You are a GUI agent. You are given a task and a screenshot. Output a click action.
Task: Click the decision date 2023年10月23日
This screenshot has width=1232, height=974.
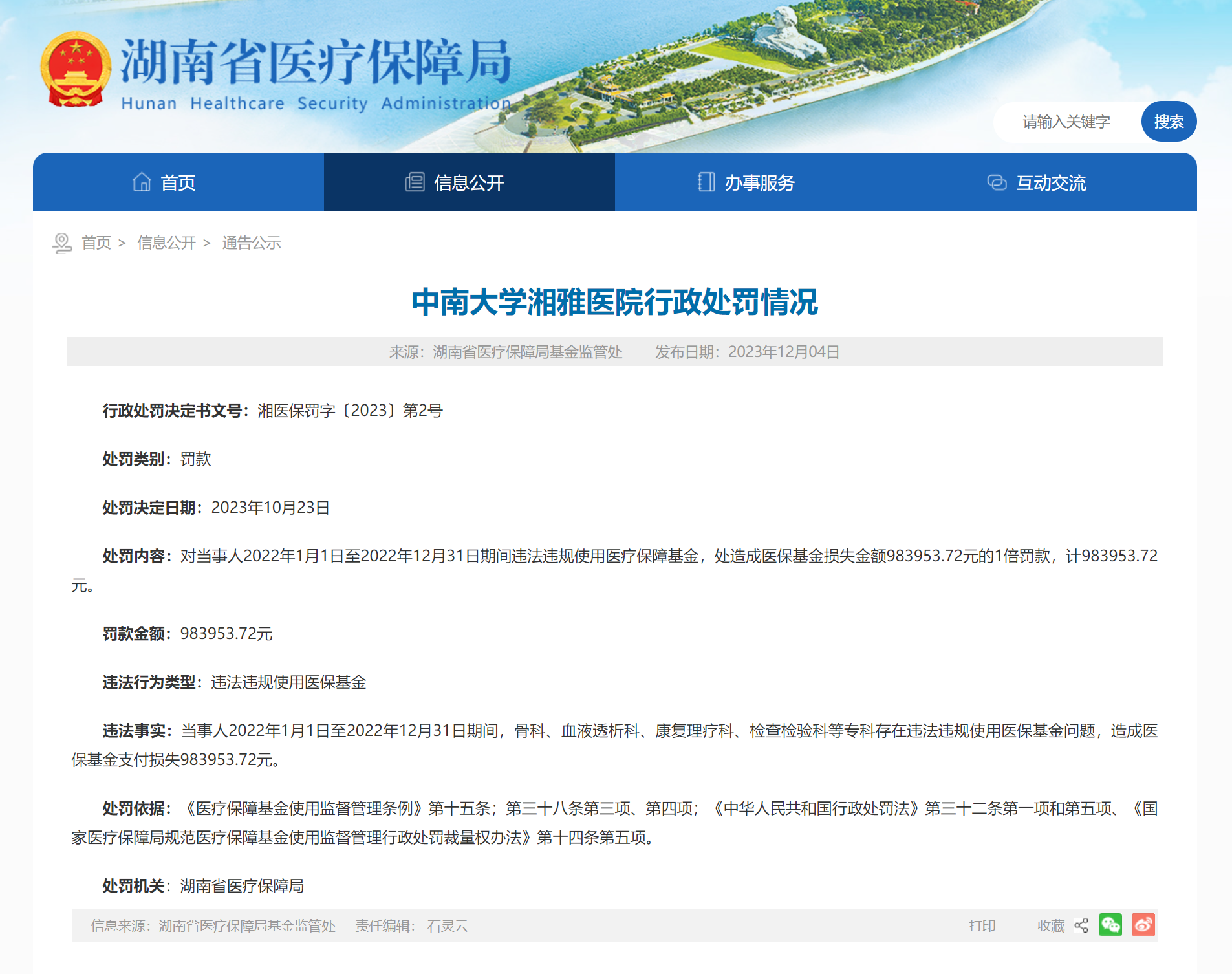pyautogui.click(x=271, y=508)
